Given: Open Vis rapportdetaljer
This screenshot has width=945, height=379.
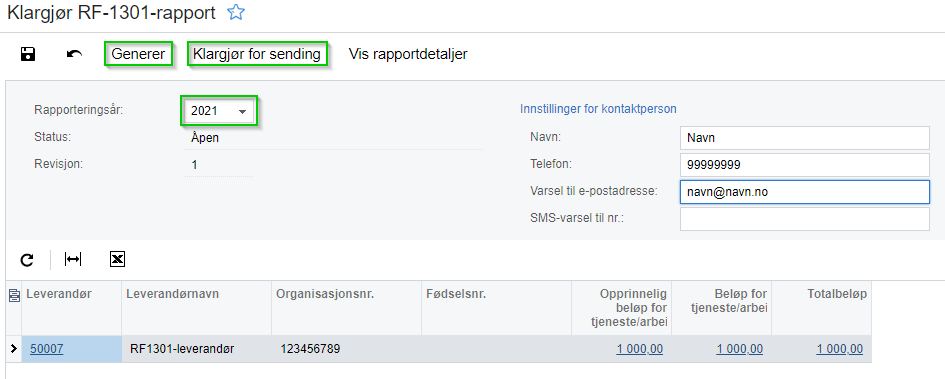Looking at the screenshot, I should 408,54.
